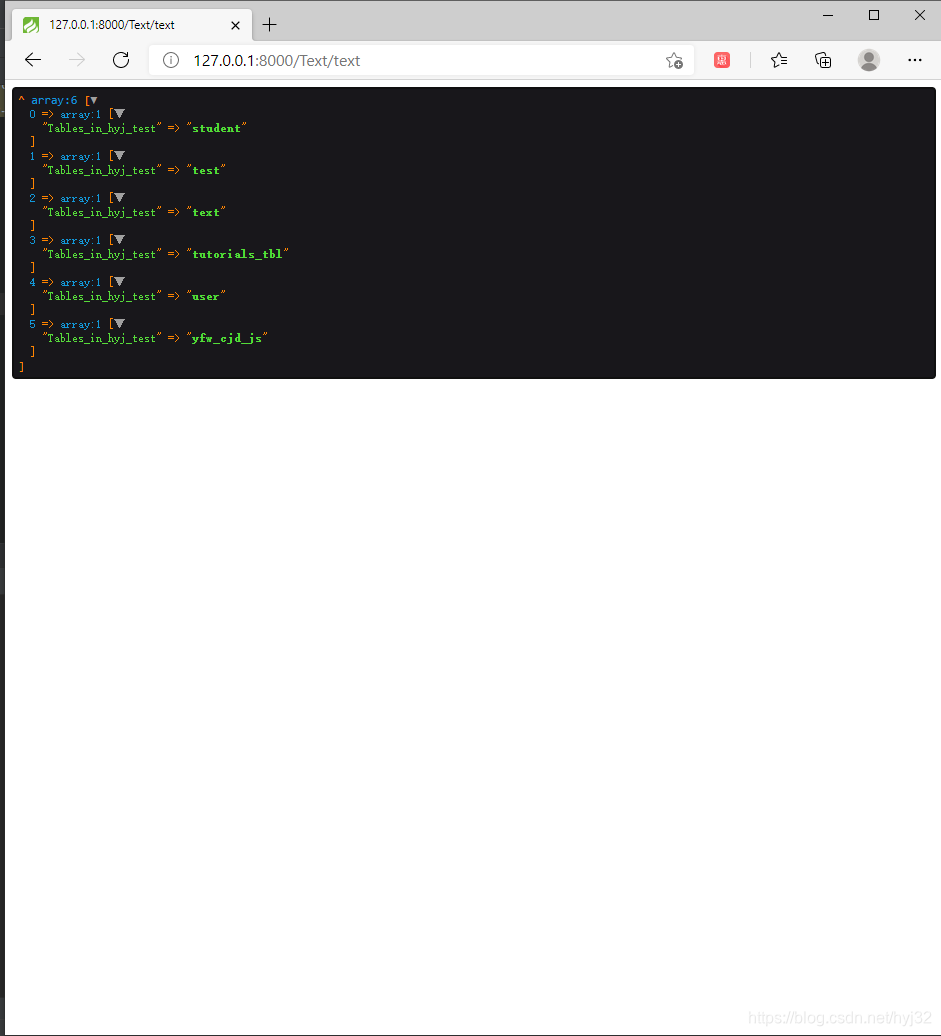Click the forward navigation arrow
Viewport: 941px width, 1036px height.
coord(77,60)
